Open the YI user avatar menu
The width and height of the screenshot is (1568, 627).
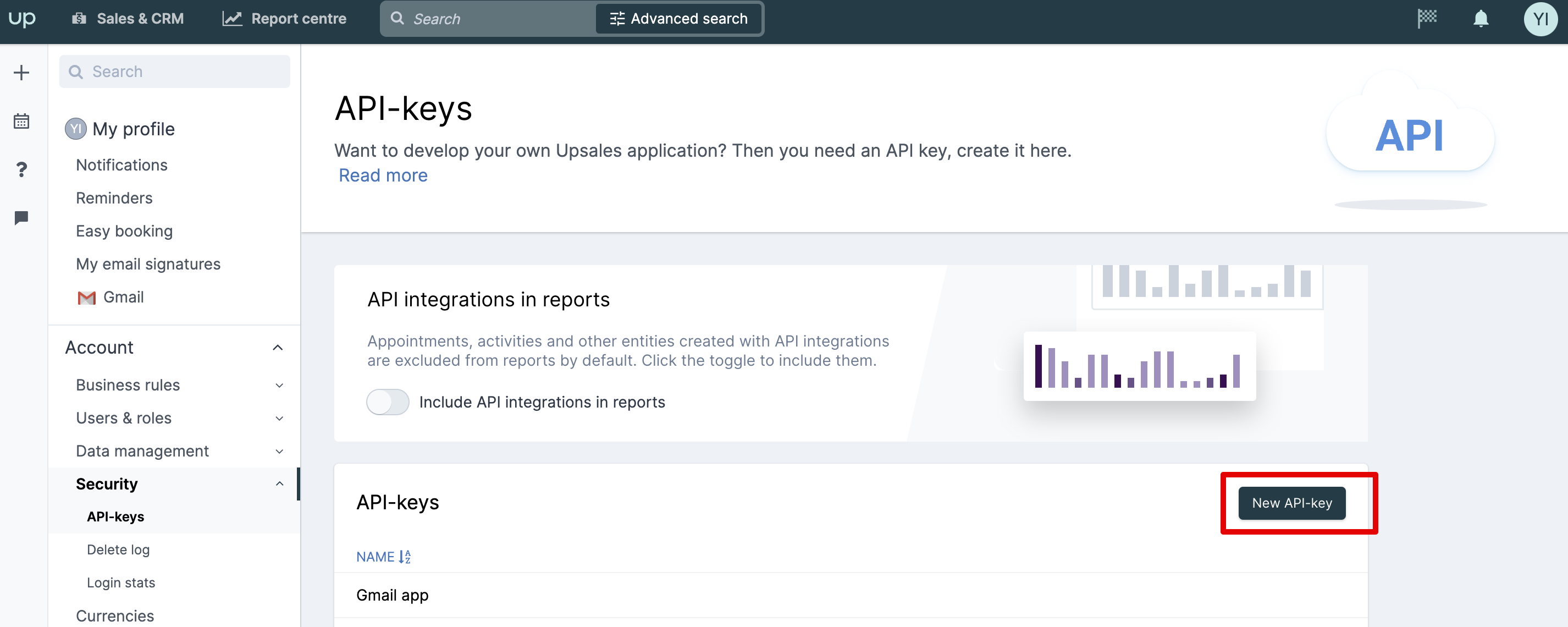tap(1540, 19)
